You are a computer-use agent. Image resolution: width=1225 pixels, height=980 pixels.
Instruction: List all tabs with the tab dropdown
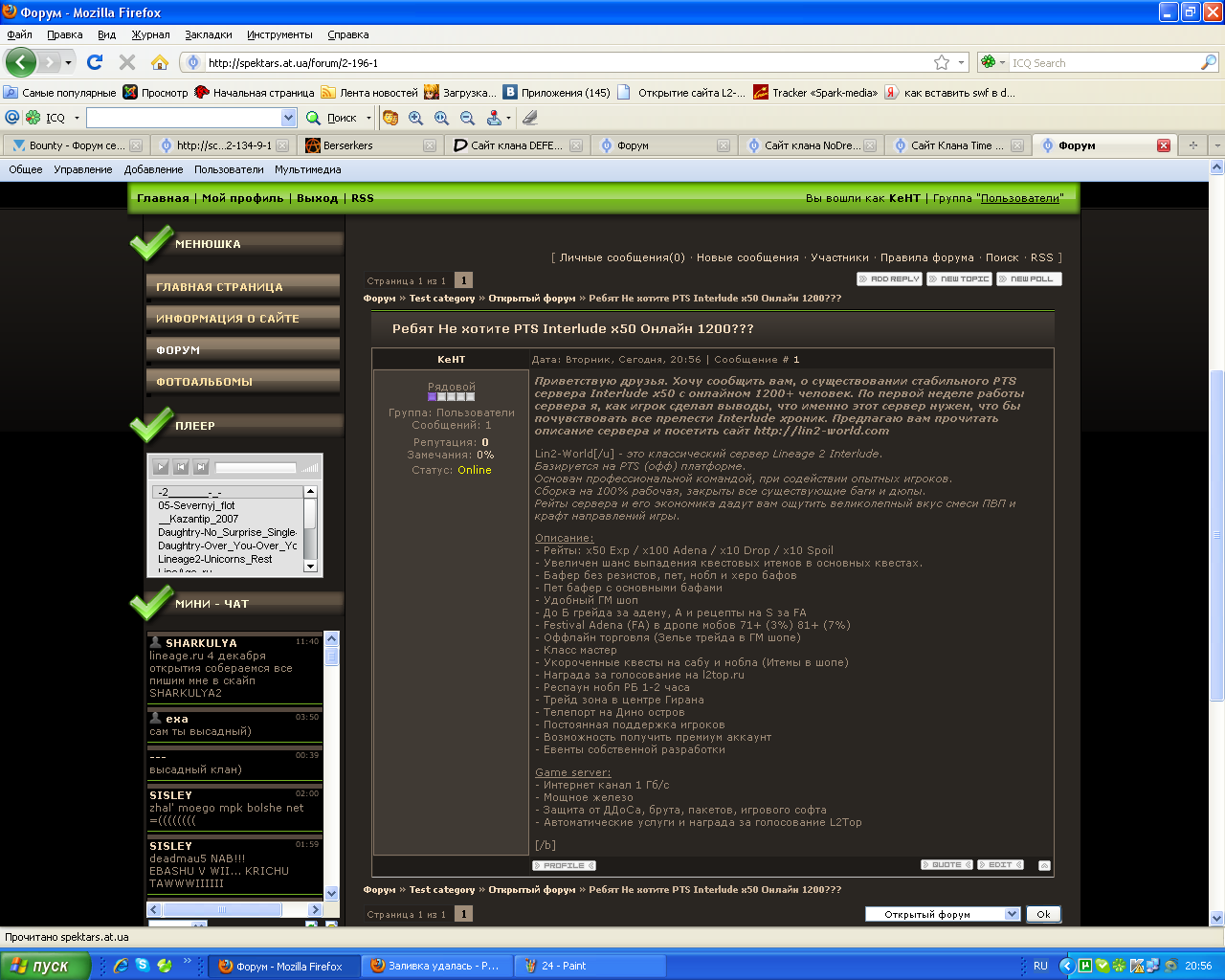coord(1216,145)
